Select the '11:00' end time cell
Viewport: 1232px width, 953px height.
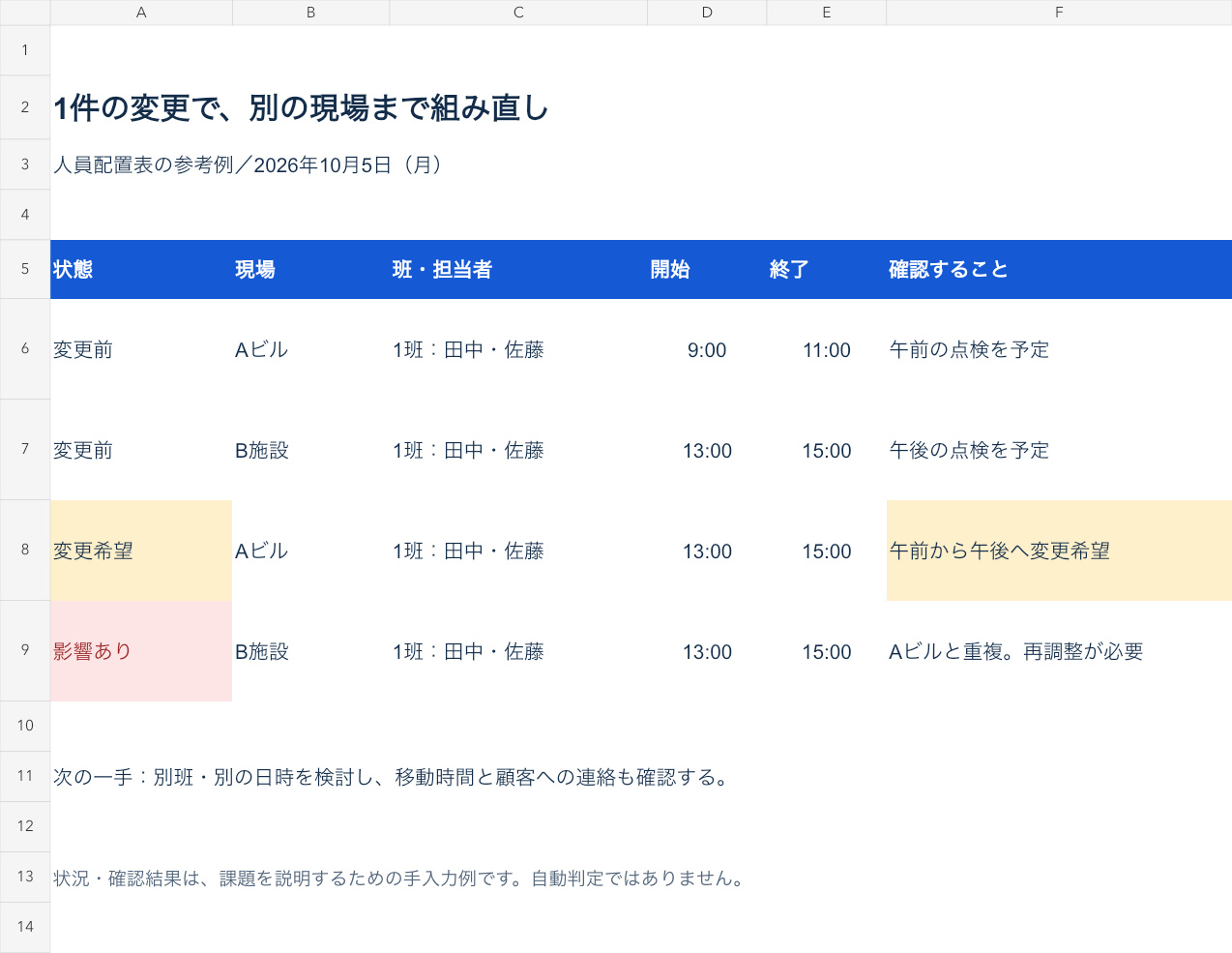[x=827, y=349]
